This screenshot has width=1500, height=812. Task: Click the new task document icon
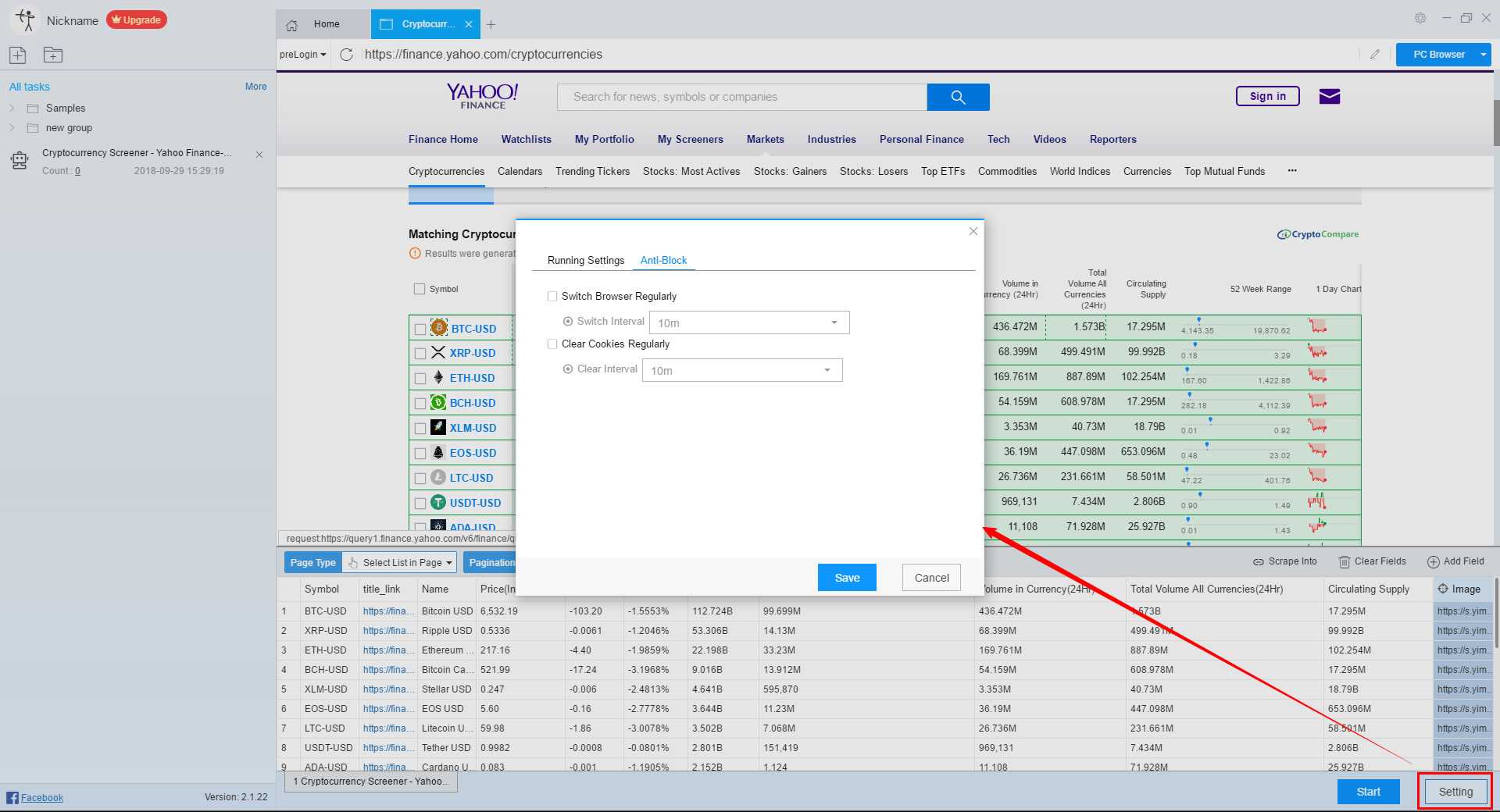[17, 55]
